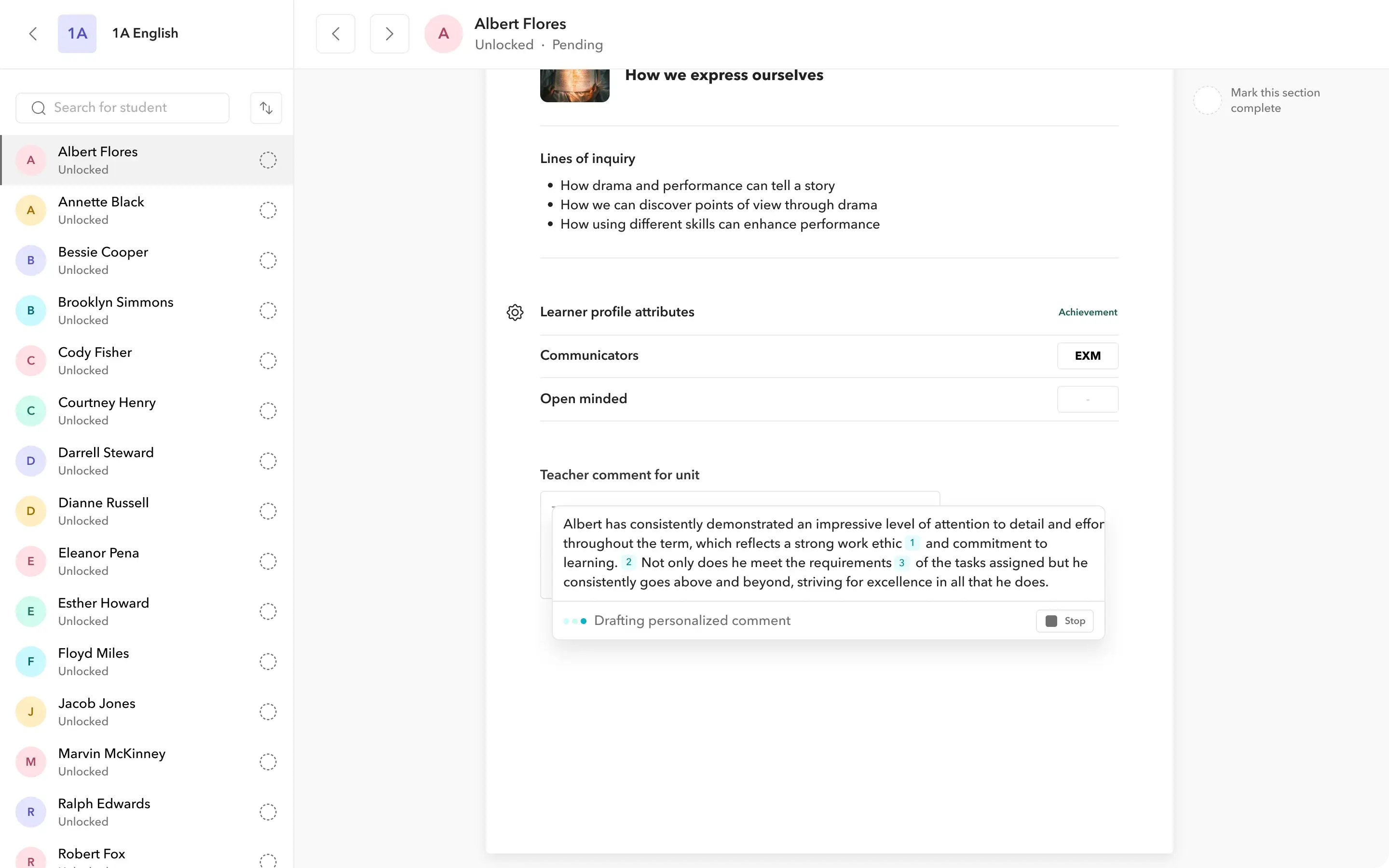Toggle Esther Howard completion status circle
Image resolution: width=1389 pixels, height=868 pixels.
268,611
